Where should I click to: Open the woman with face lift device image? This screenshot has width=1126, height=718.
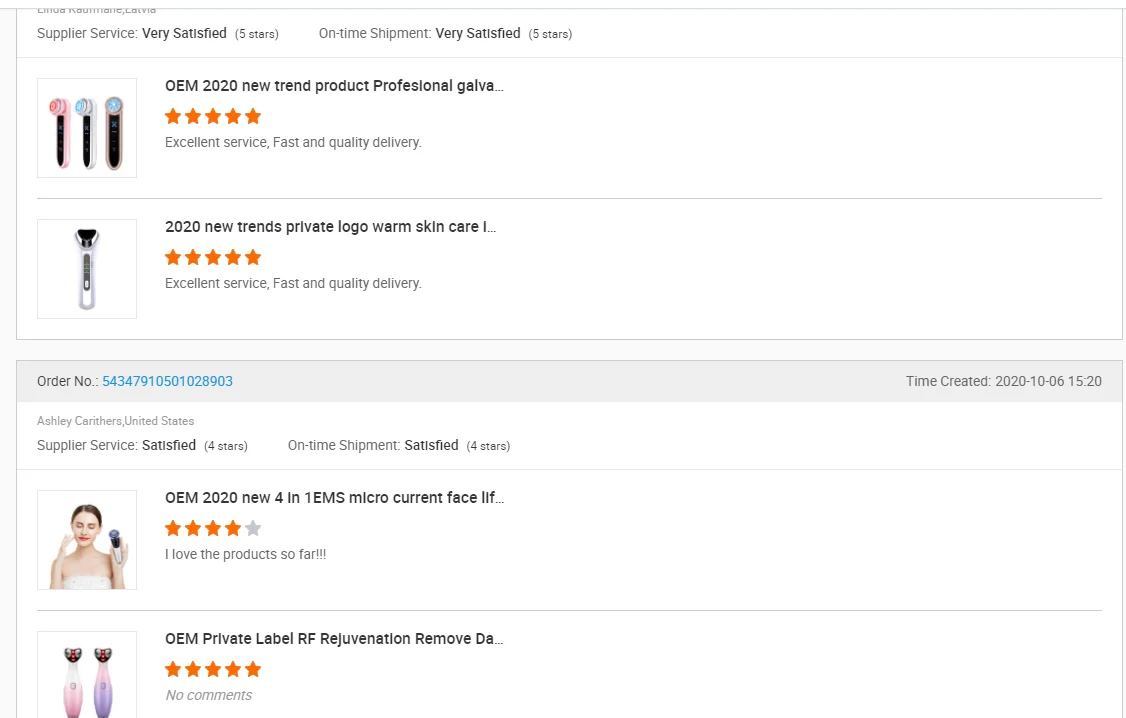[x=87, y=540]
